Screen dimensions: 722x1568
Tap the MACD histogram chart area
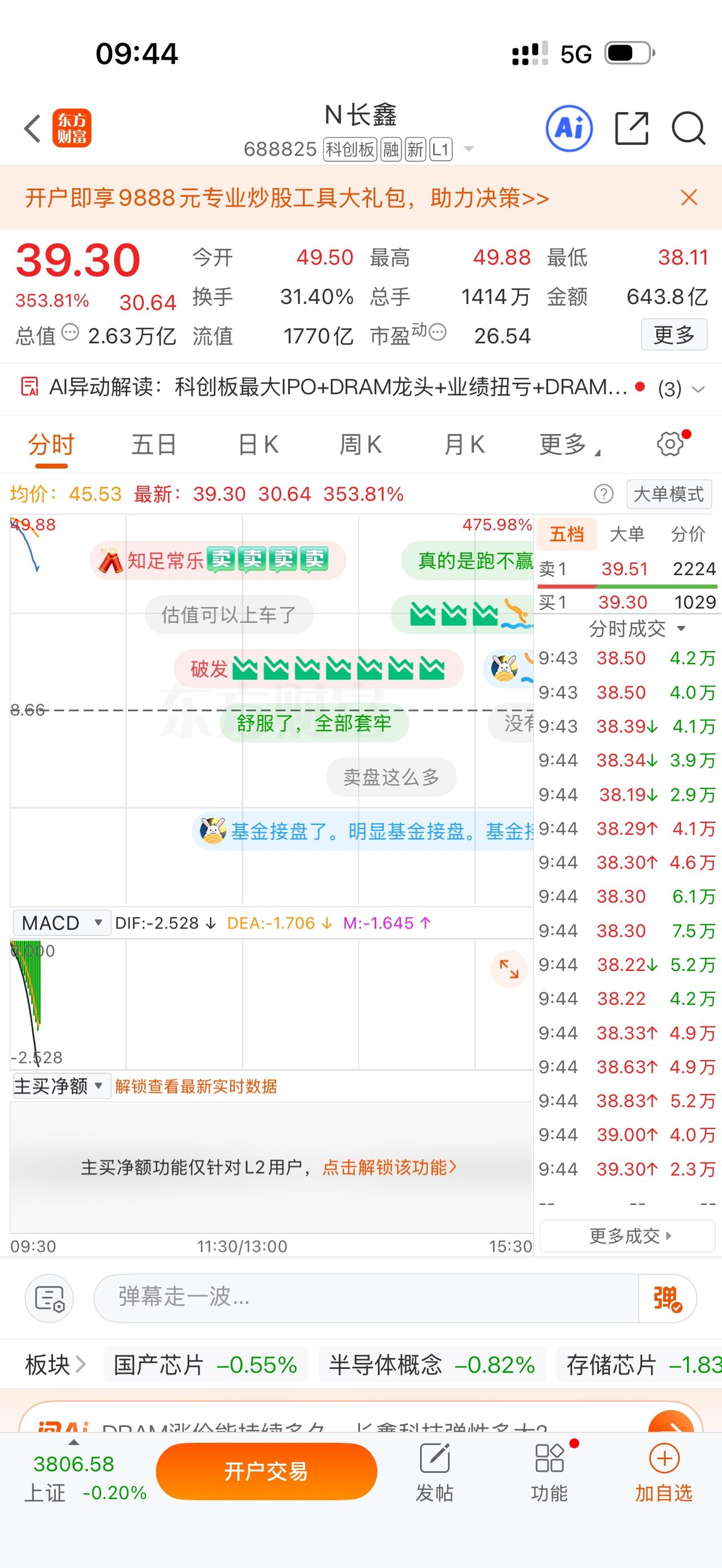point(271,1003)
